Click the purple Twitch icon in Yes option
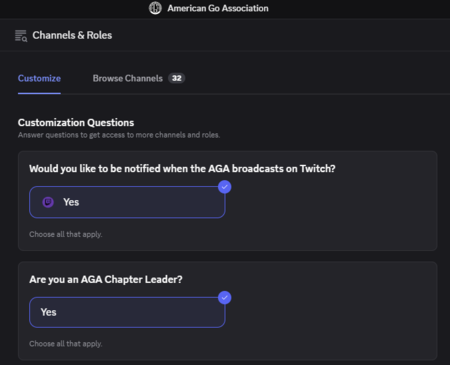Viewport: 450px width, 365px height. click(48, 202)
